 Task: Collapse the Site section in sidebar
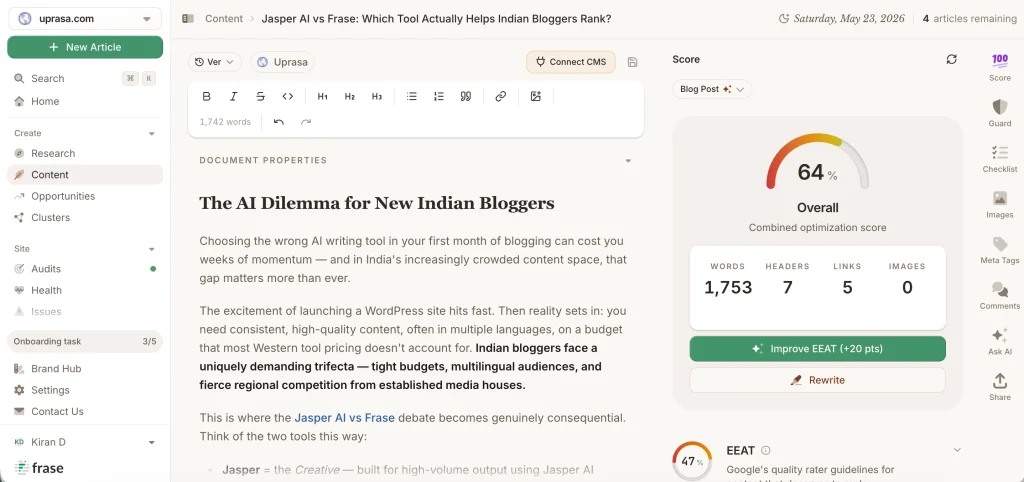coord(152,249)
